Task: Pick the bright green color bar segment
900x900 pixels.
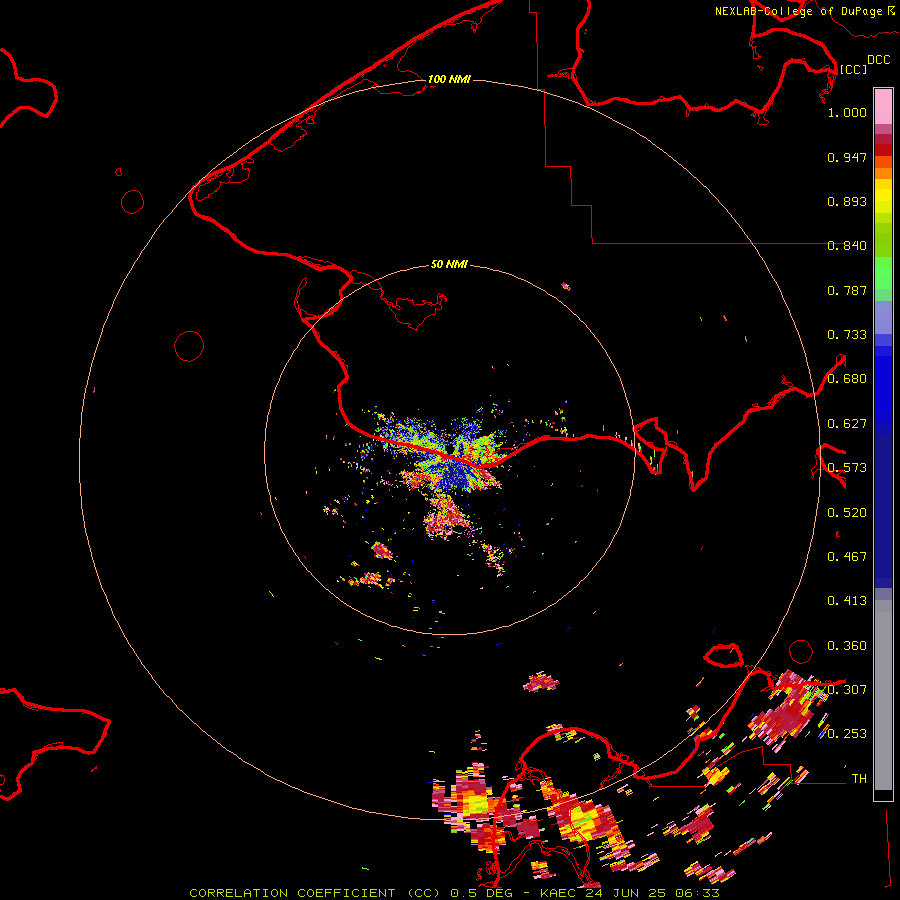Action: [x=883, y=273]
